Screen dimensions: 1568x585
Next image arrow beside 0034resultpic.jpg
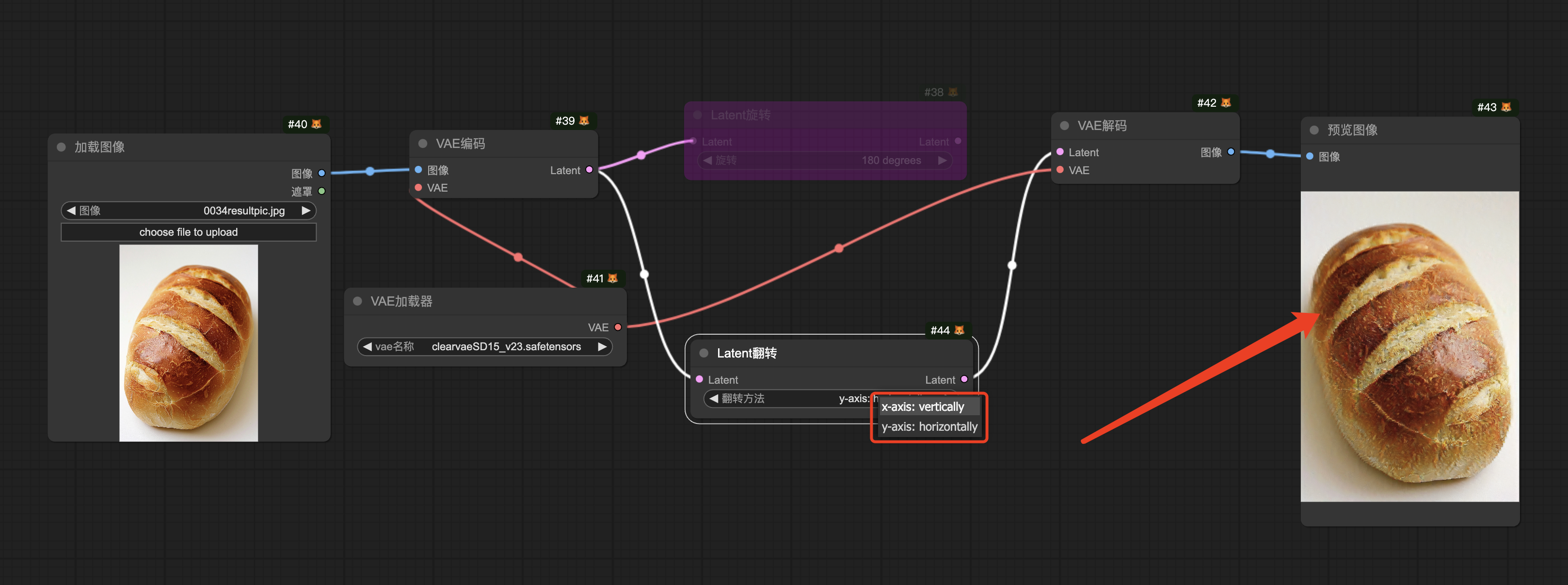pyautogui.click(x=306, y=211)
